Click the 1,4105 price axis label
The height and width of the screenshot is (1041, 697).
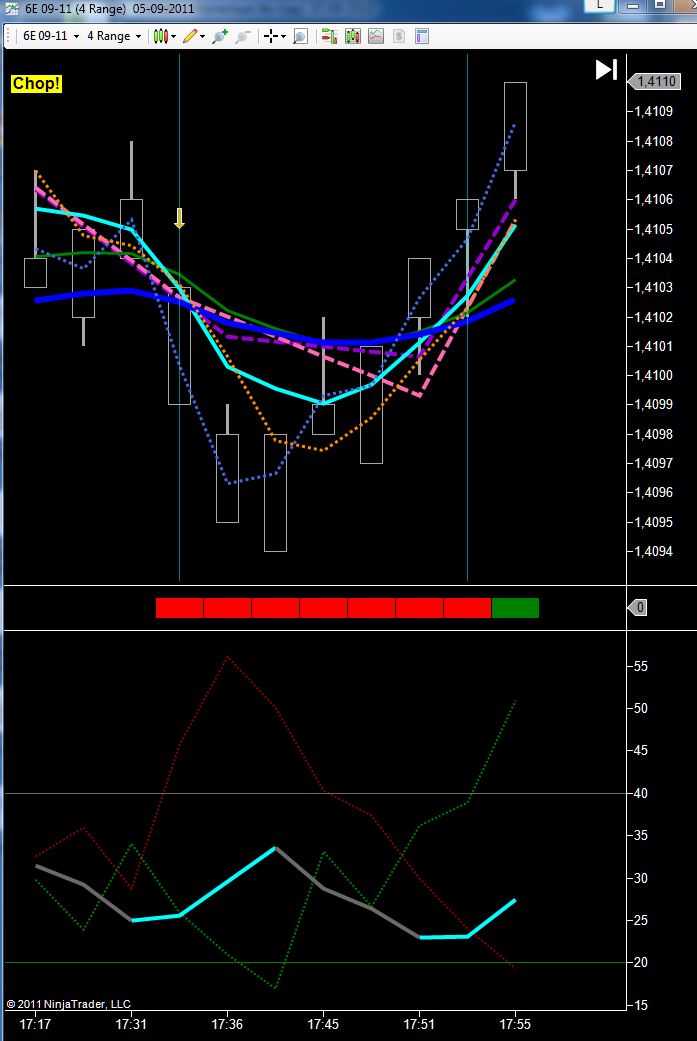pyautogui.click(x=654, y=229)
